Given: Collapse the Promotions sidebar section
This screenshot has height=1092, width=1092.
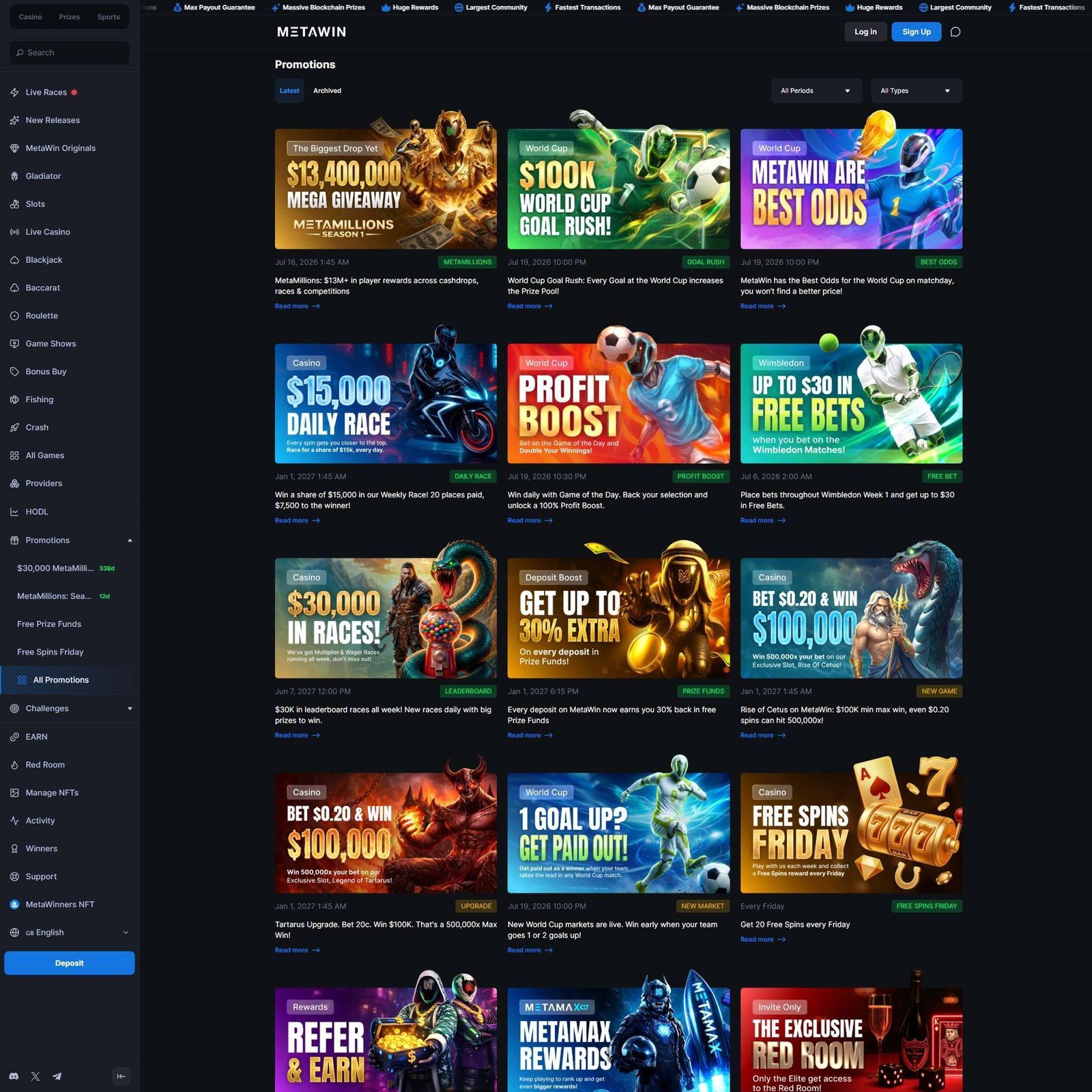Looking at the screenshot, I should coord(130,541).
